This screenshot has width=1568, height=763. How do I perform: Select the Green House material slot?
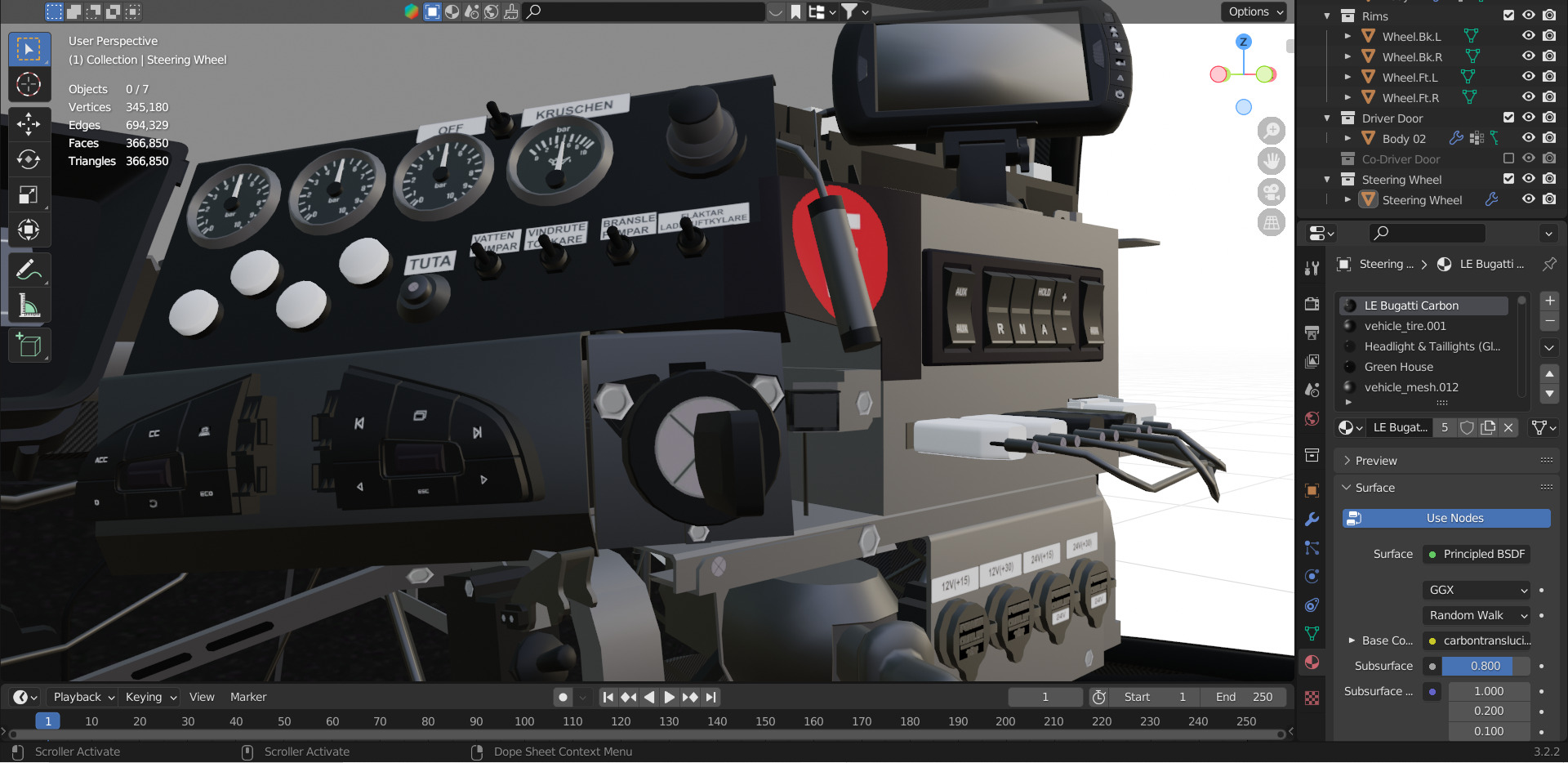1425,367
